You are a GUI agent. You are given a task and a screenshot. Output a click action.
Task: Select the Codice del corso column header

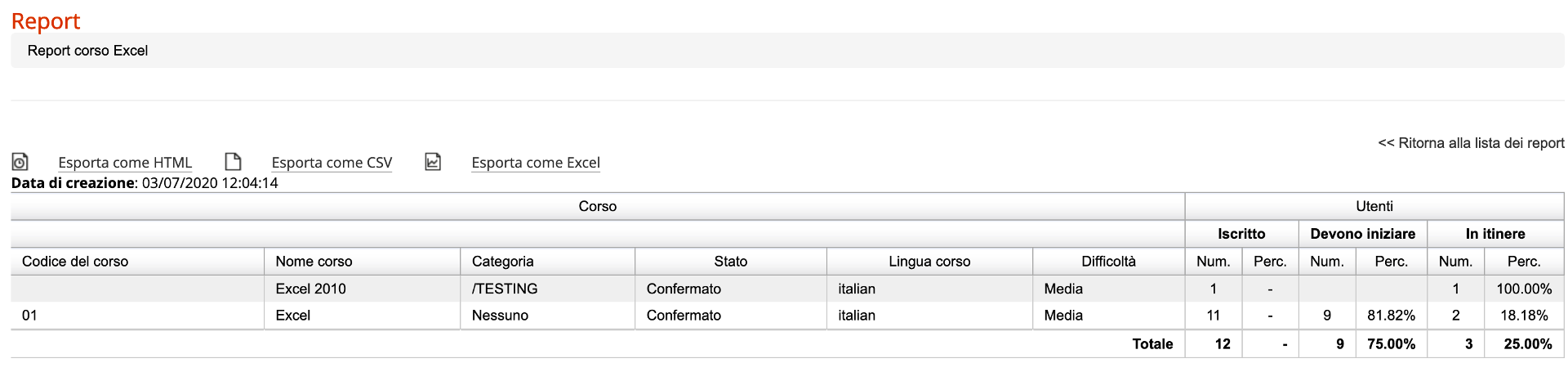pos(137,262)
